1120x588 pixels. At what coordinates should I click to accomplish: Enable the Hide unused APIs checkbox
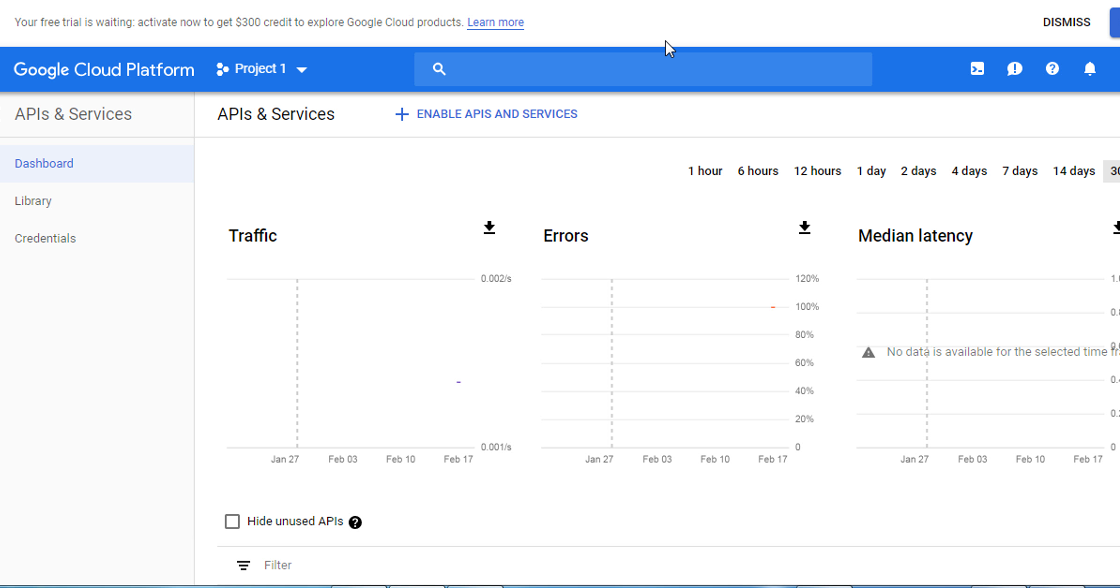click(232, 521)
